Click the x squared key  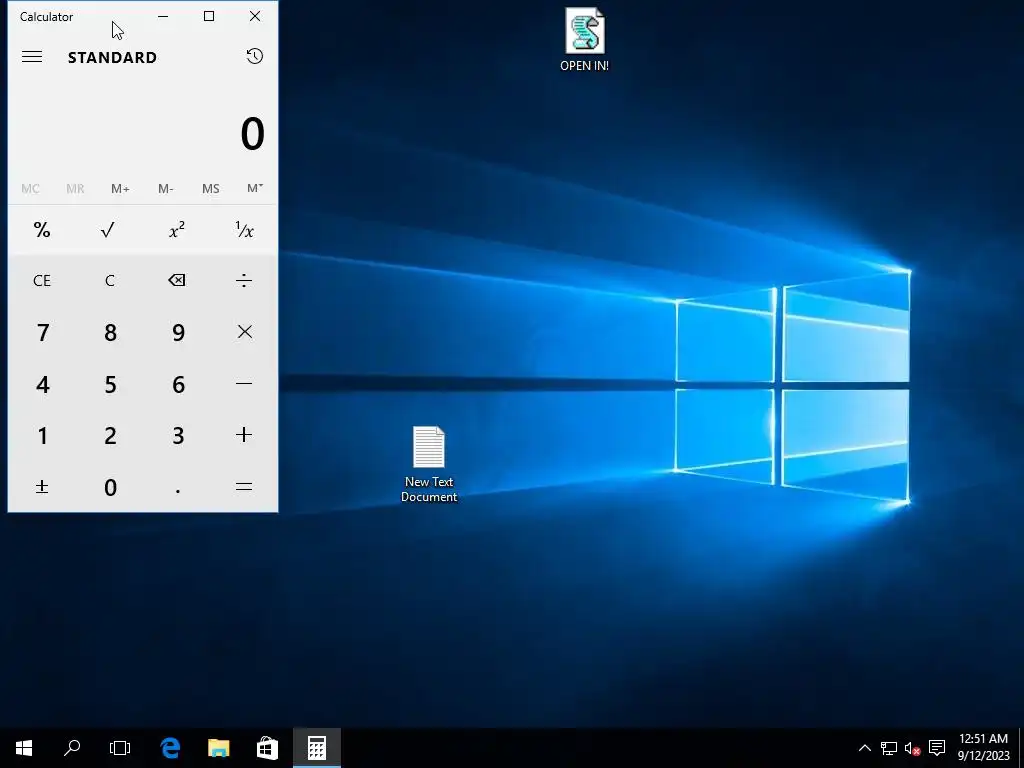pyautogui.click(x=177, y=229)
